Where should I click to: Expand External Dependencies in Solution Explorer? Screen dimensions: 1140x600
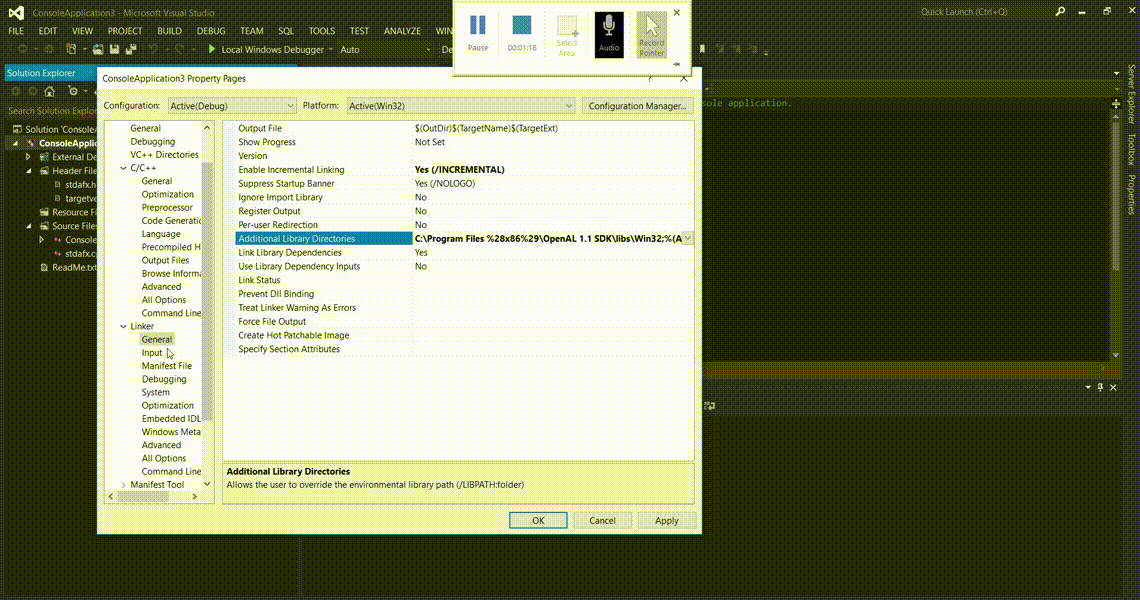tap(28, 156)
